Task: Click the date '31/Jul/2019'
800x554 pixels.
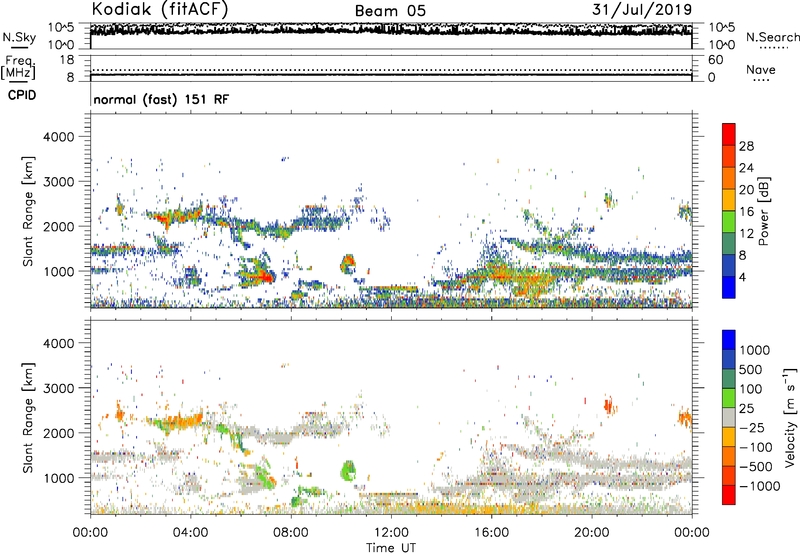Action: tap(642, 9)
